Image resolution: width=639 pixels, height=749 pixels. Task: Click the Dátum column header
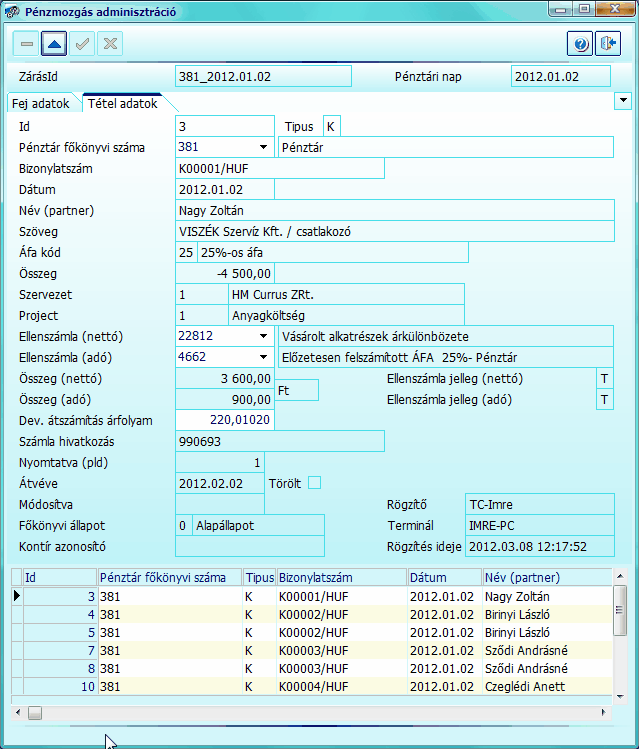[x=445, y=578]
